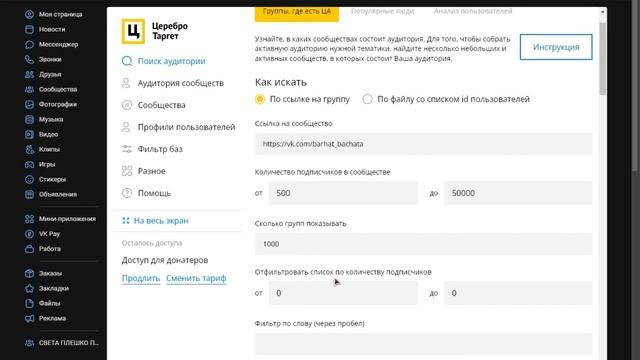Image resolution: width=640 pixels, height=360 pixels.
Task: Click subscribers maximum field showing 50000
Action: coord(518,193)
